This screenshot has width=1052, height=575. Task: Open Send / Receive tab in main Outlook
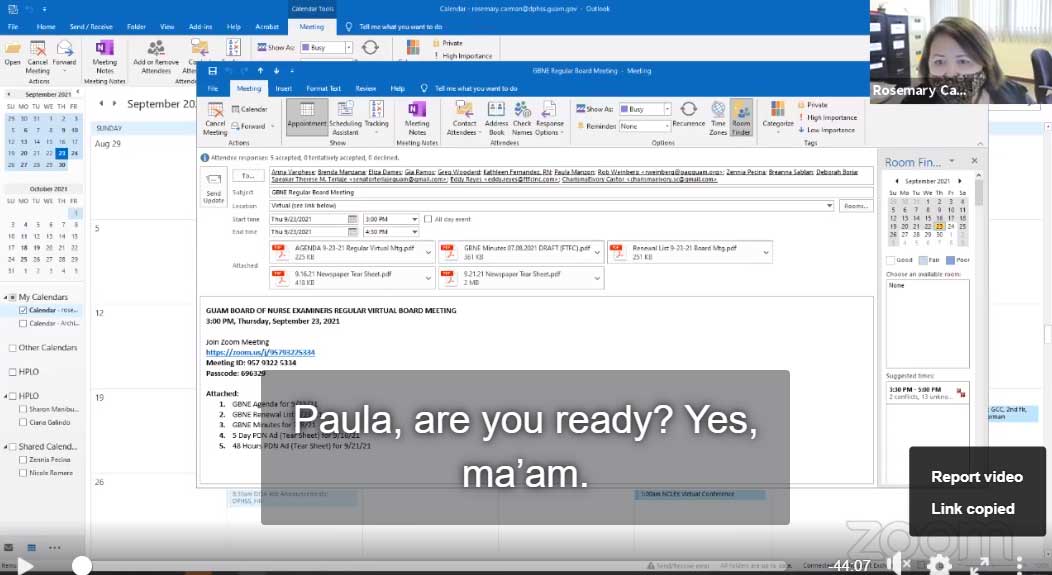coord(91,27)
